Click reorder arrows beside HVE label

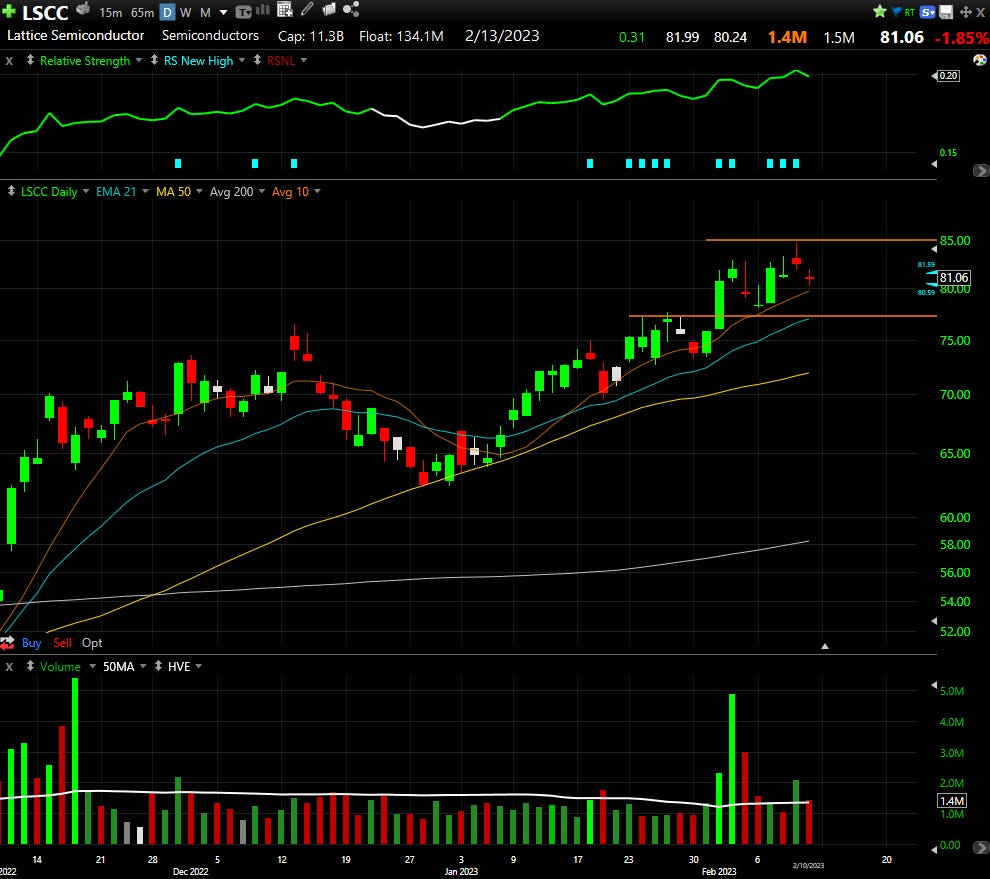click(x=158, y=666)
